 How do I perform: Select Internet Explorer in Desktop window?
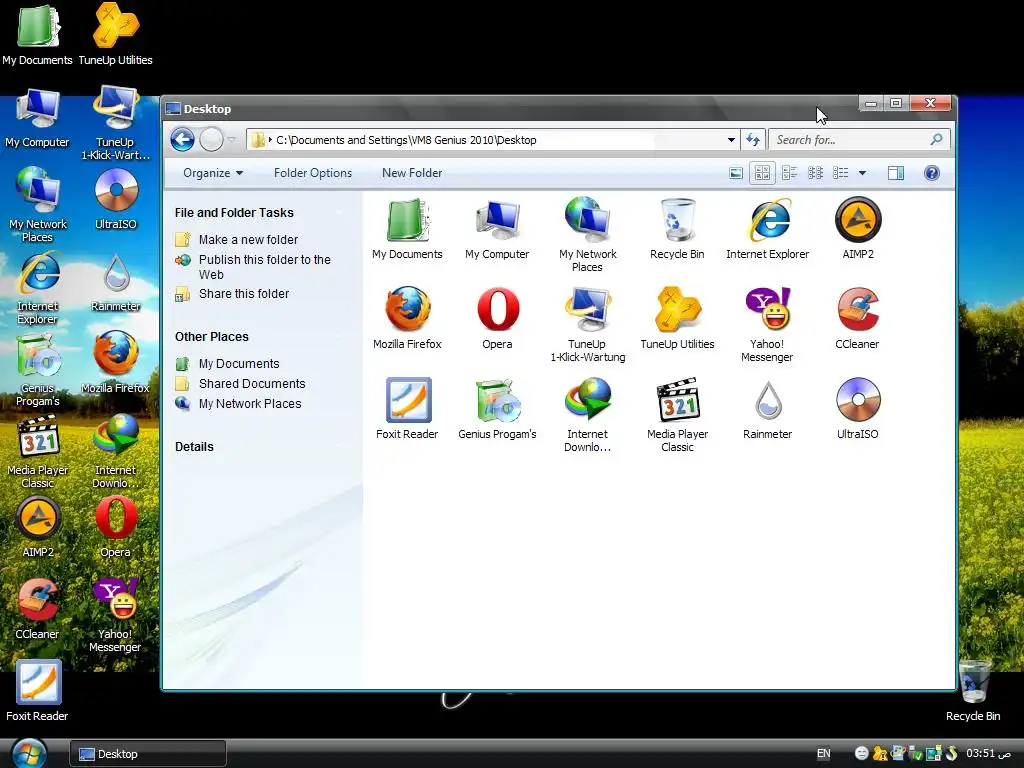(x=767, y=229)
